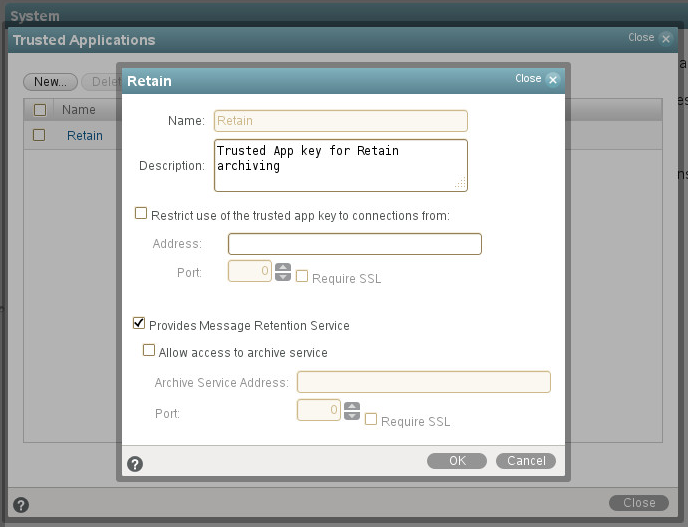The image size is (688, 527).
Task: Toggle Require SSL for the restricted address port
Action: pos(302,276)
